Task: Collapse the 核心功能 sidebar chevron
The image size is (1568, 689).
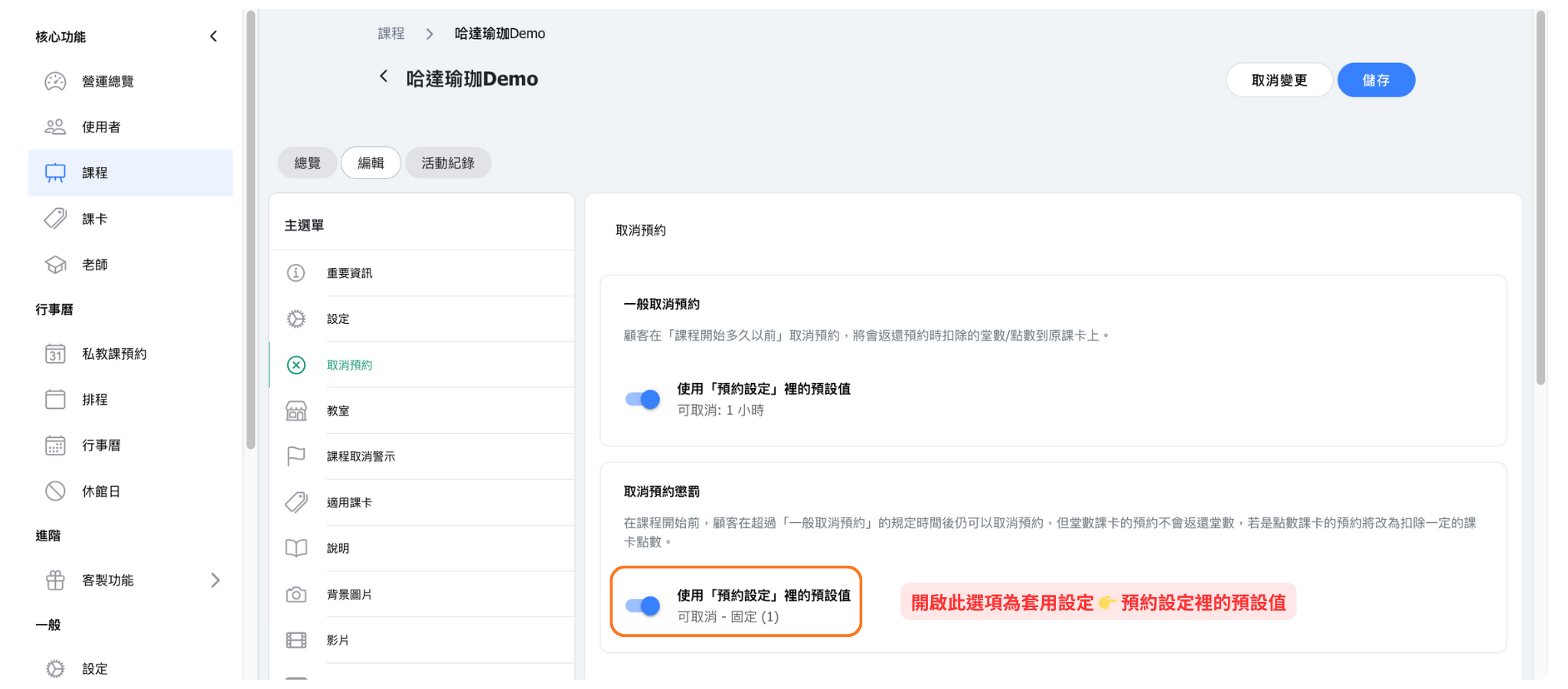Action: click(x=214, y=37)
